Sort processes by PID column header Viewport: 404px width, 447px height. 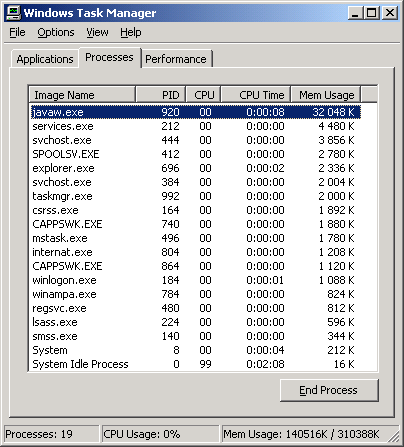pos(161,95)
